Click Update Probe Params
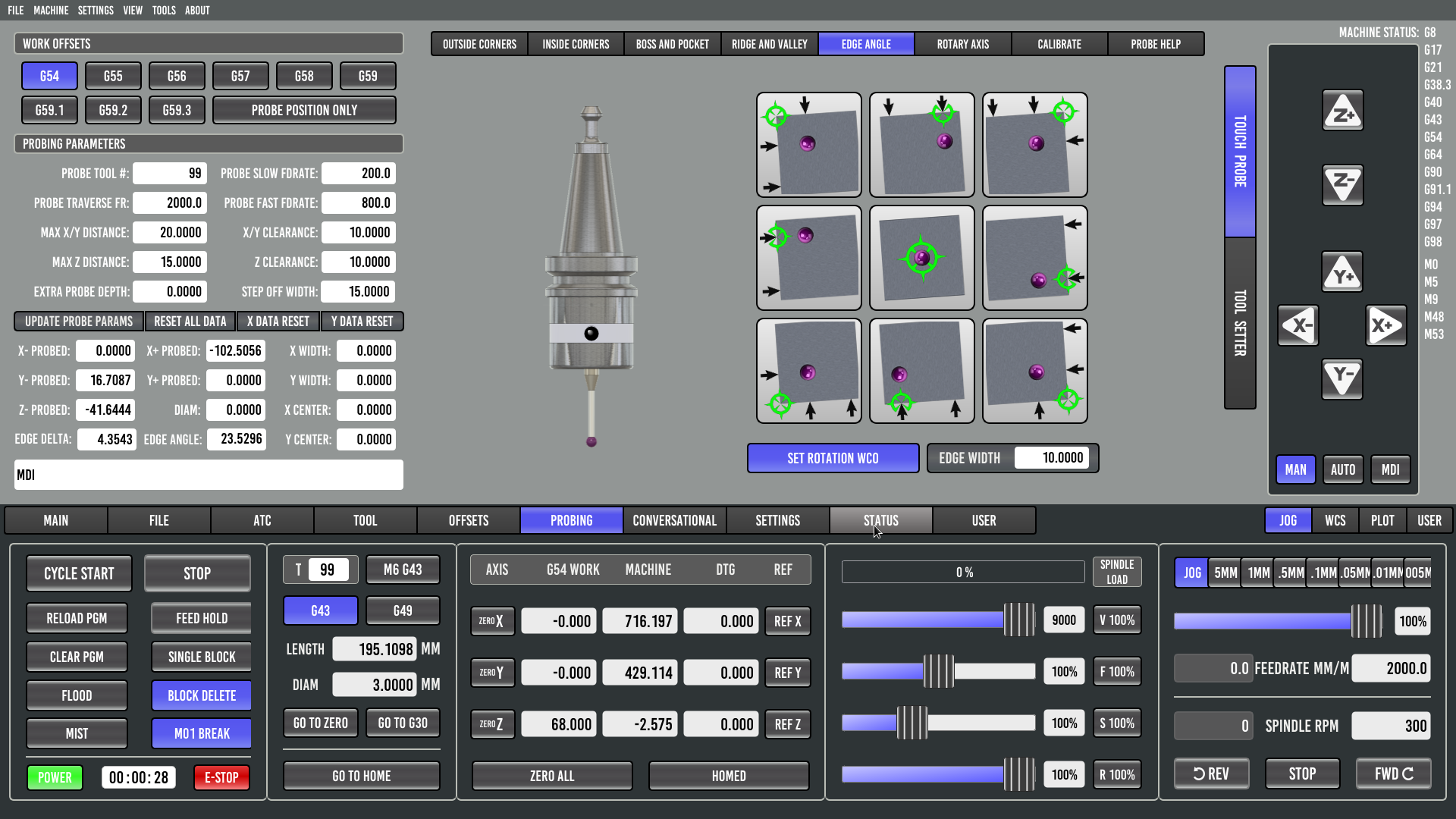This screenshot has height=819, width=1456. click(x=79, y=322)
